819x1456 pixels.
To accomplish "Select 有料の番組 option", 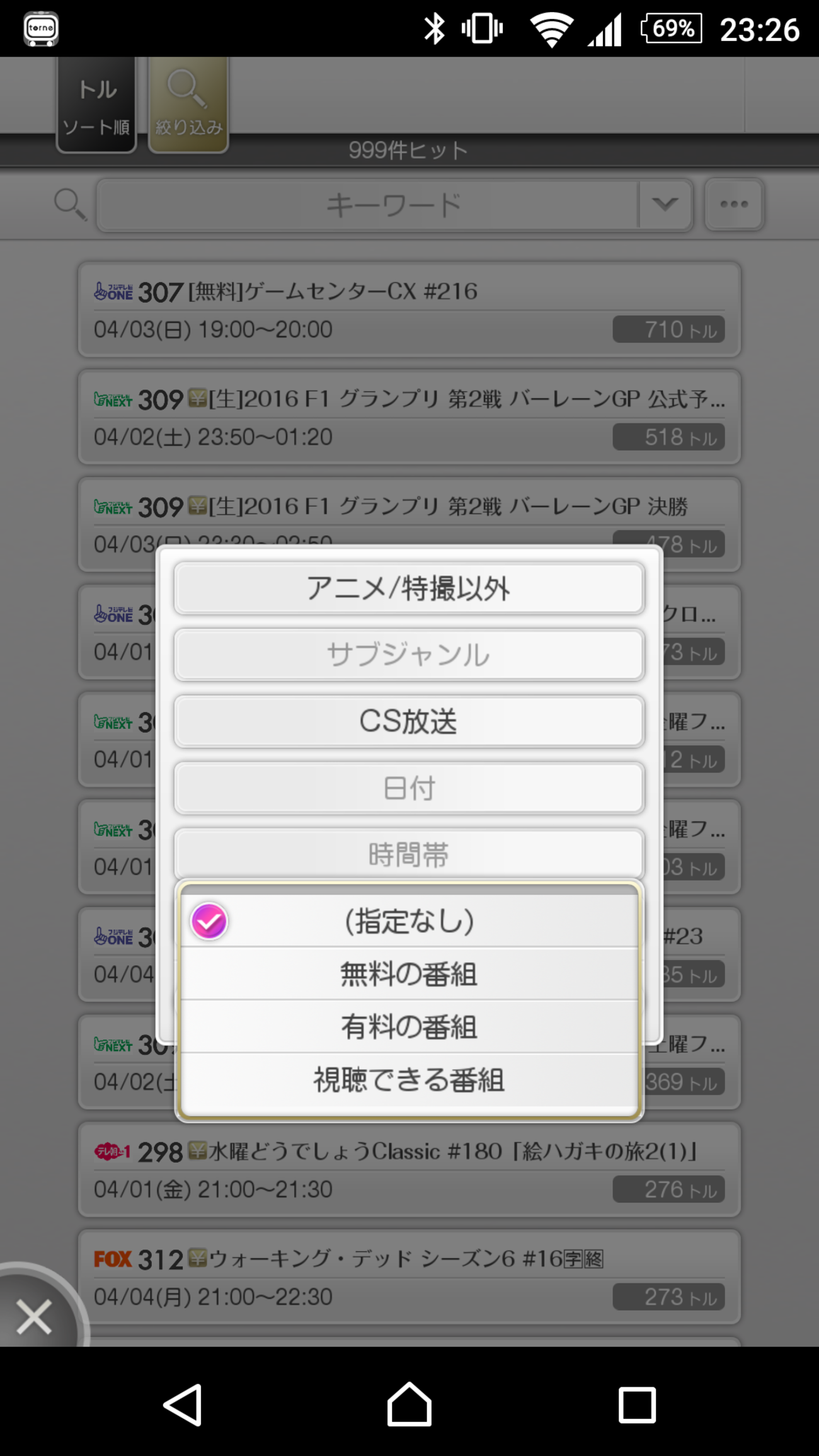I will (x=409, y=1027).
